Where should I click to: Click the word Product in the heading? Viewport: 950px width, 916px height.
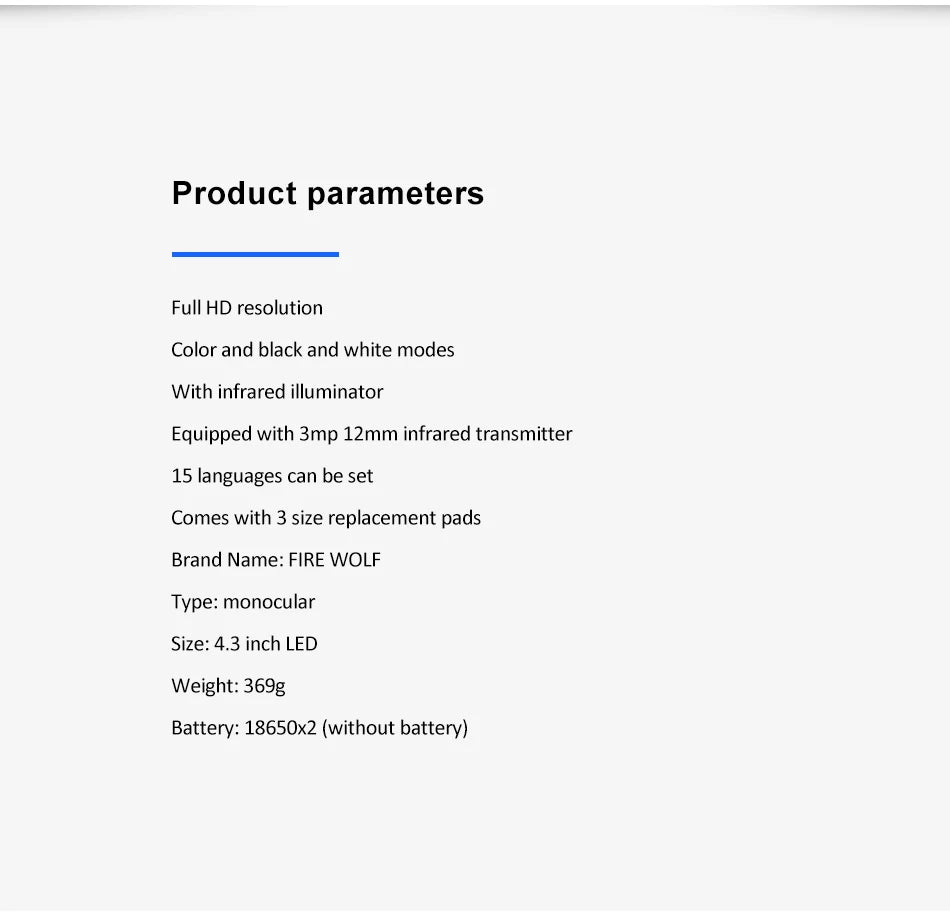point(234,193)
